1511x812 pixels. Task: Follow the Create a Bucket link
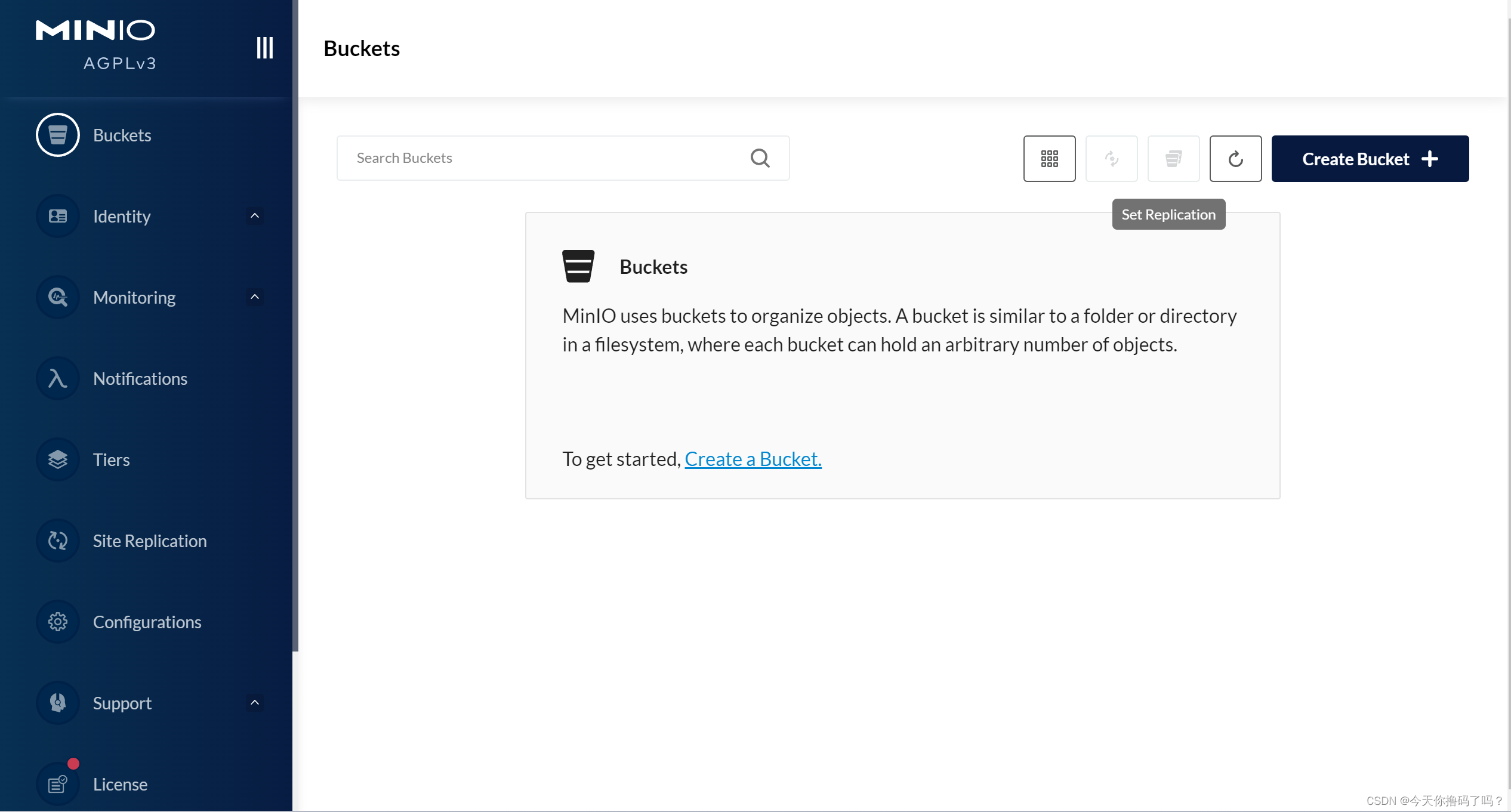(x=753, y=459)
